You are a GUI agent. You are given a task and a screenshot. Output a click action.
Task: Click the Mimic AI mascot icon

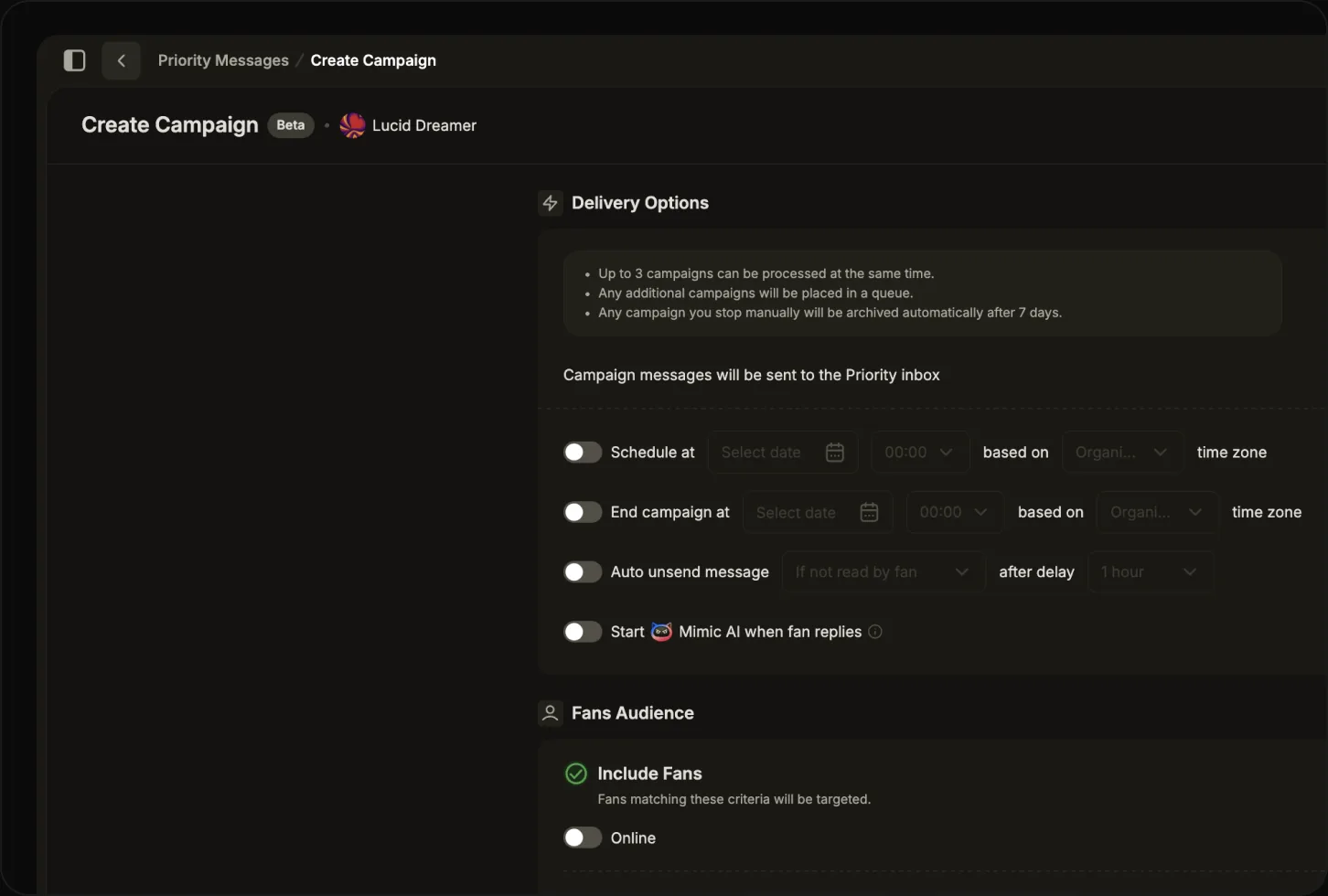(x=661, y=632)
